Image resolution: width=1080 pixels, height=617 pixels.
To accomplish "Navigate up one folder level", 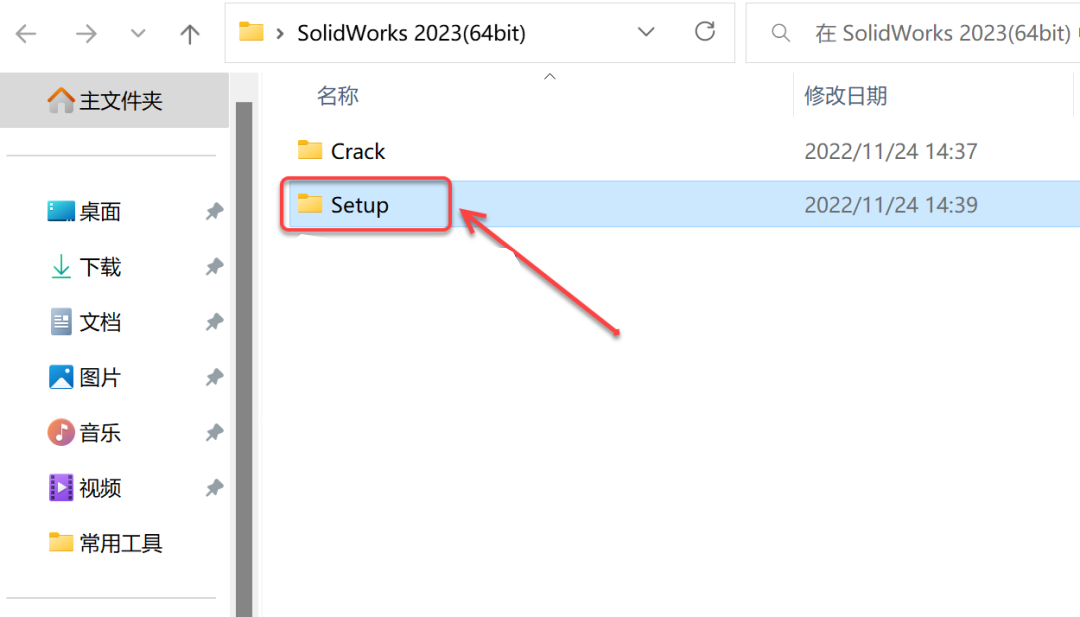I will click(x=189, y=32).
